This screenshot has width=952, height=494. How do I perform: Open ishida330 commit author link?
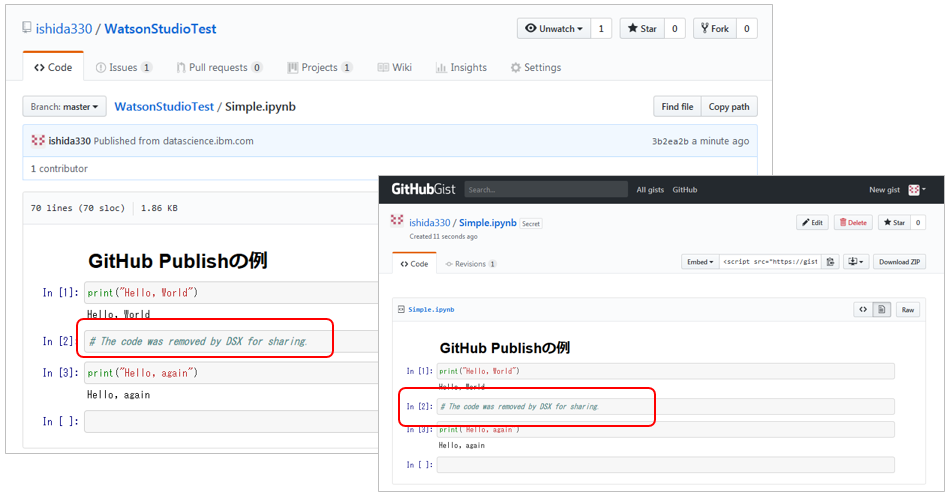pos(69,141)
